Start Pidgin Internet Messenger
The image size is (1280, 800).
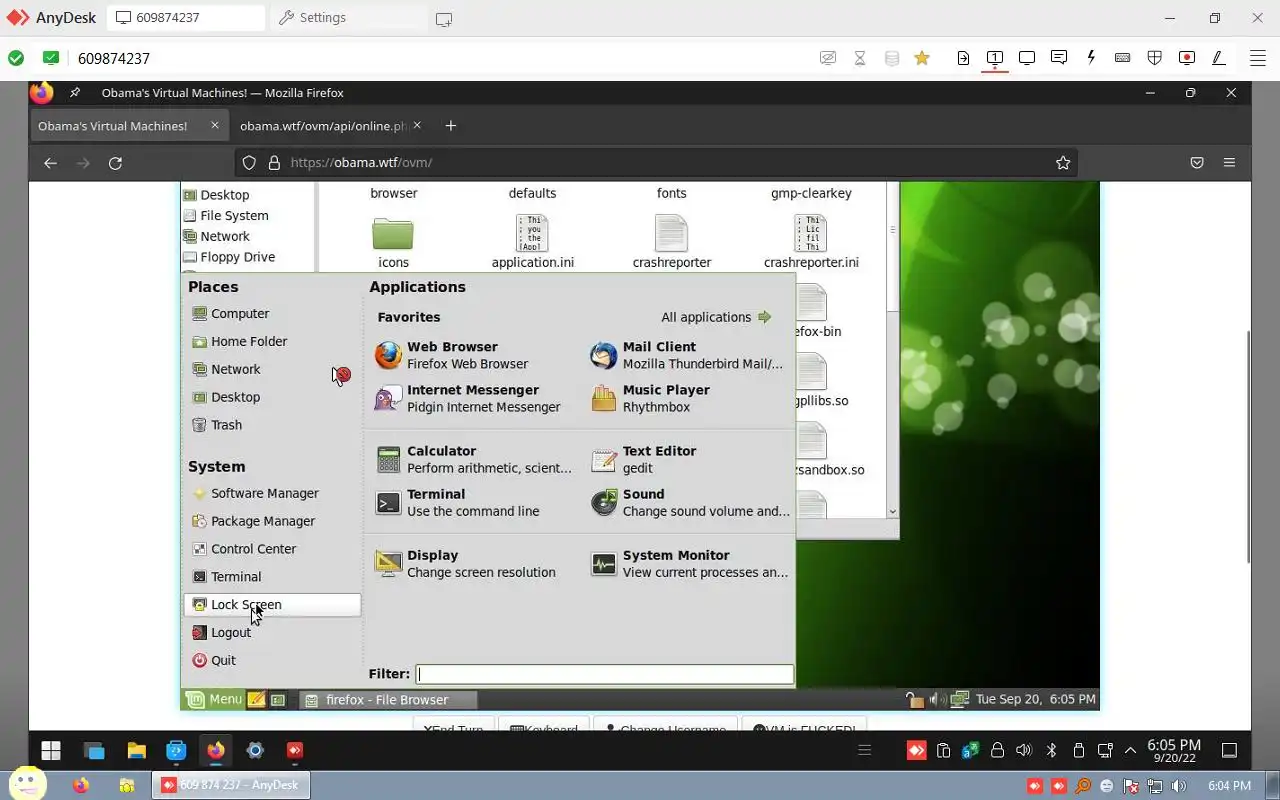point(468,398)
